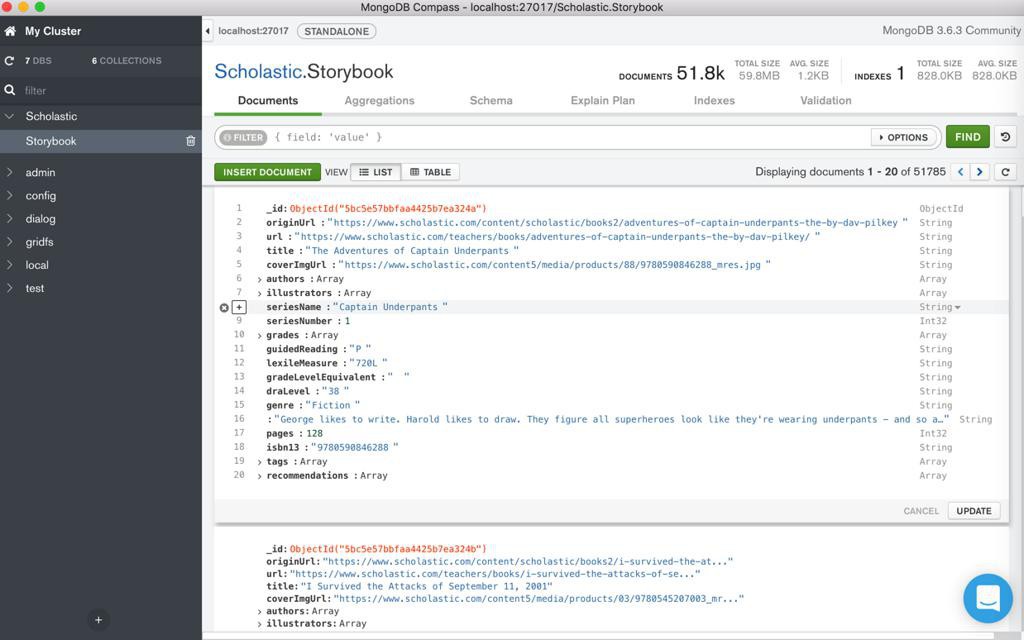Open the Intercom chat bubble
Viewport: 1024px width, 640px height.
coord(988,598)
